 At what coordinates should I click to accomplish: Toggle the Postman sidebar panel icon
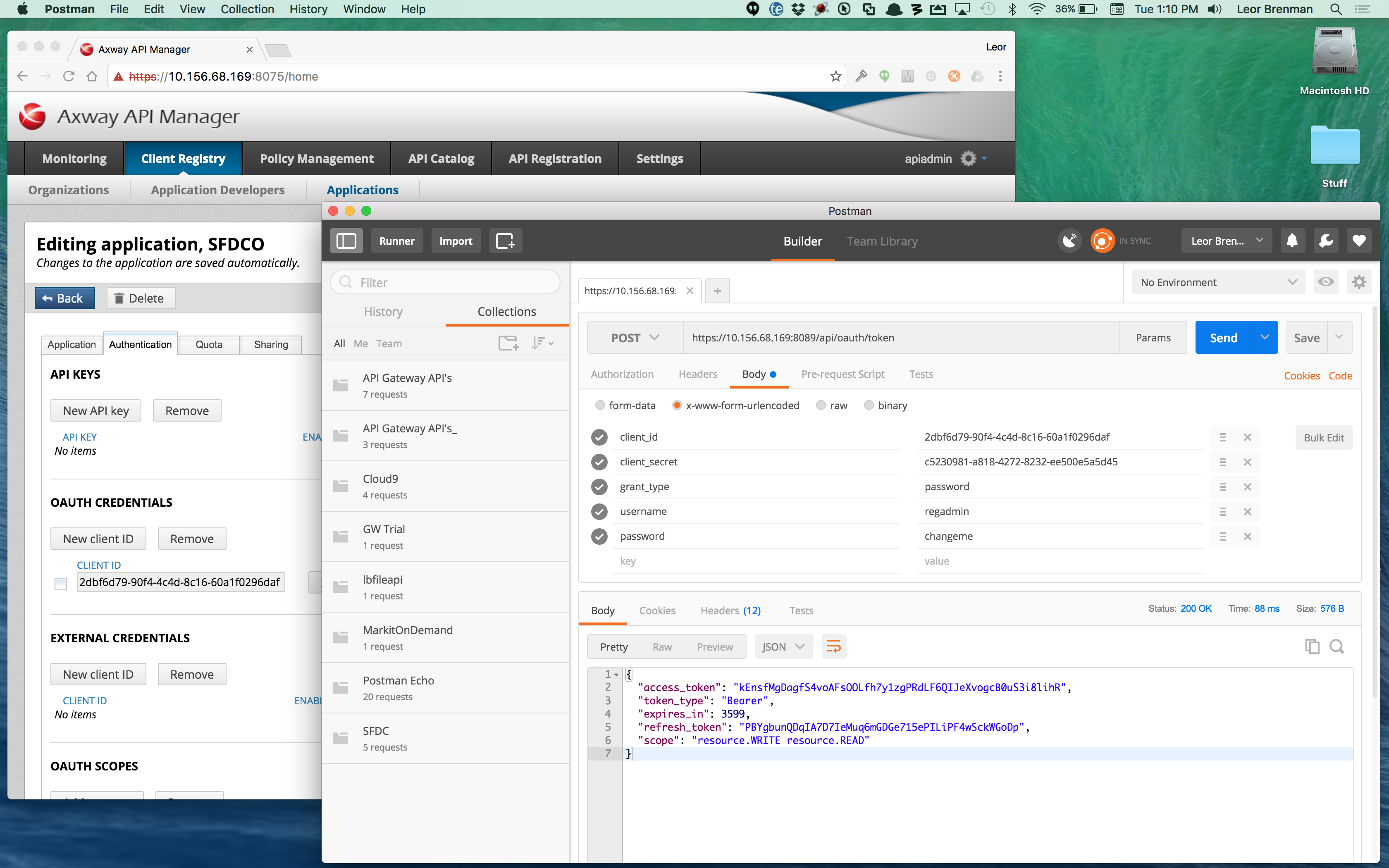point(346,241)
